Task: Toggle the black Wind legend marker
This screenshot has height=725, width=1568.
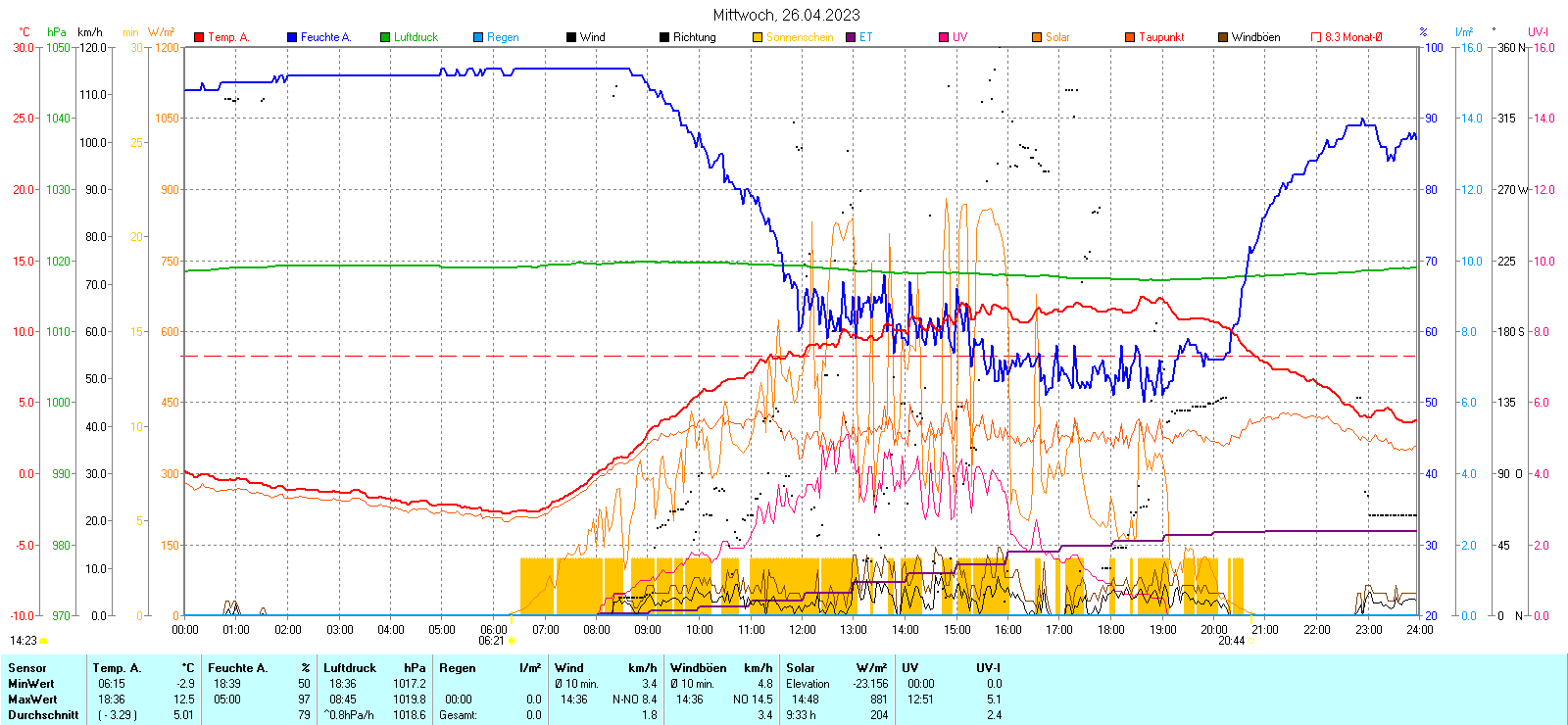Action: pos(571,37)
